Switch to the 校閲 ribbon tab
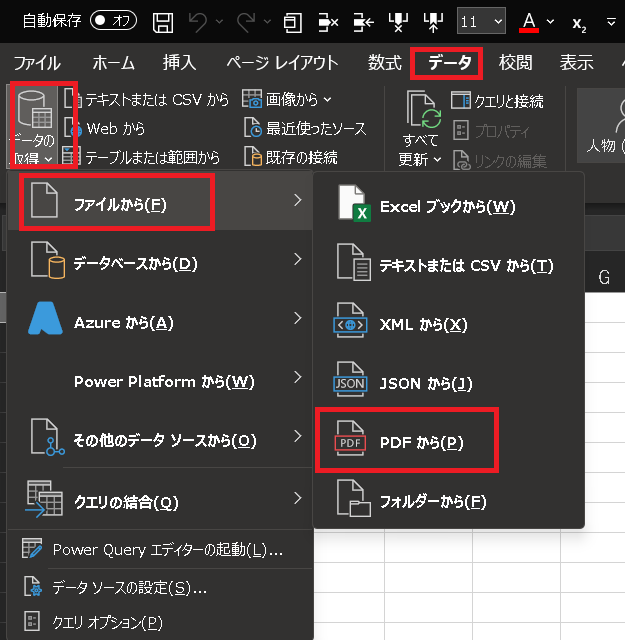Viewport: 634px width, 640px height. 515,63
